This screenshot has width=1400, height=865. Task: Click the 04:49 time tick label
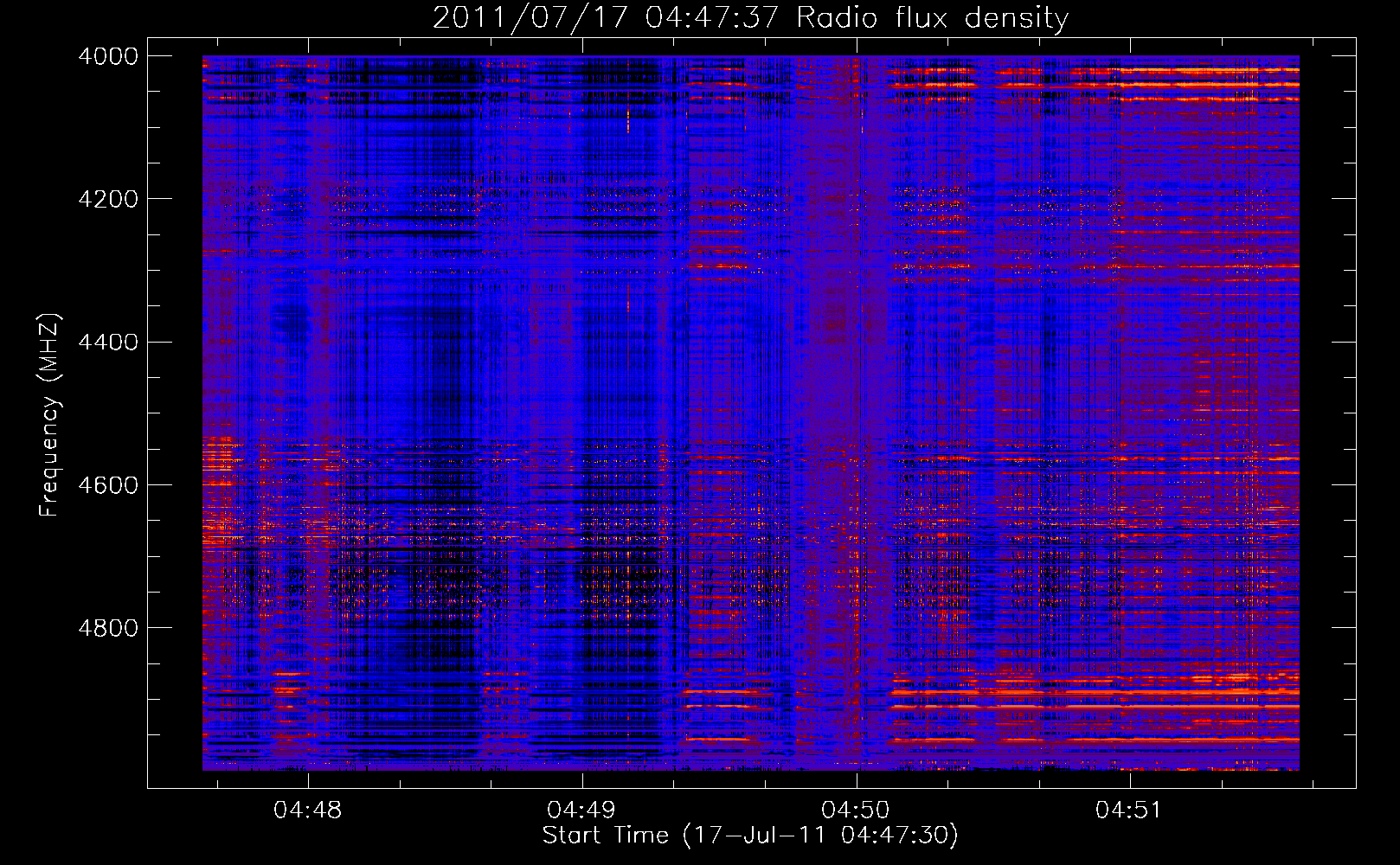coord(581,811)
